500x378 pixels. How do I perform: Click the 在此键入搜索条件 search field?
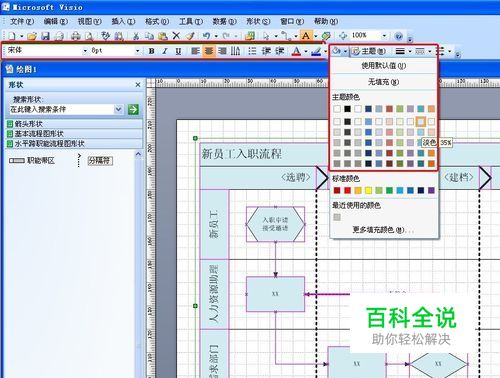point(62,109)
